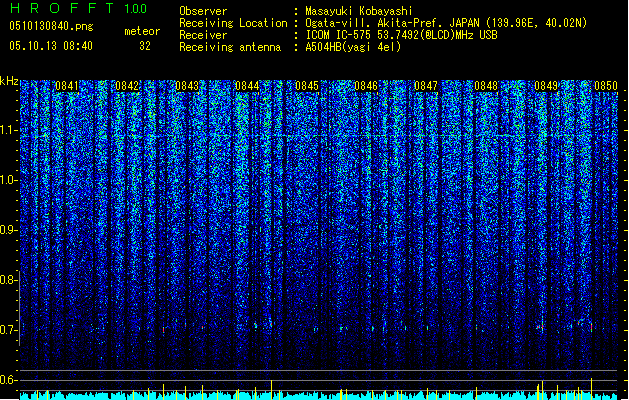Click the 0847 time marker
This screenshot has width=629, height=400.
point(426,86)
